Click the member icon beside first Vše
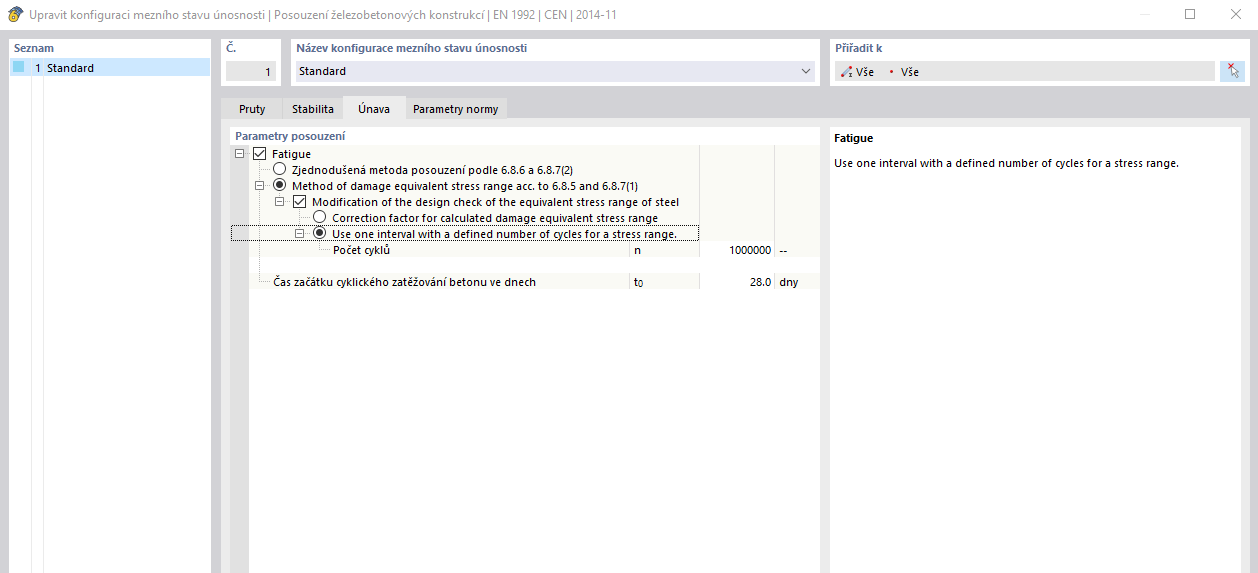Image resolution: width=1258 pixels, height=573 pixels. (847, 72)
